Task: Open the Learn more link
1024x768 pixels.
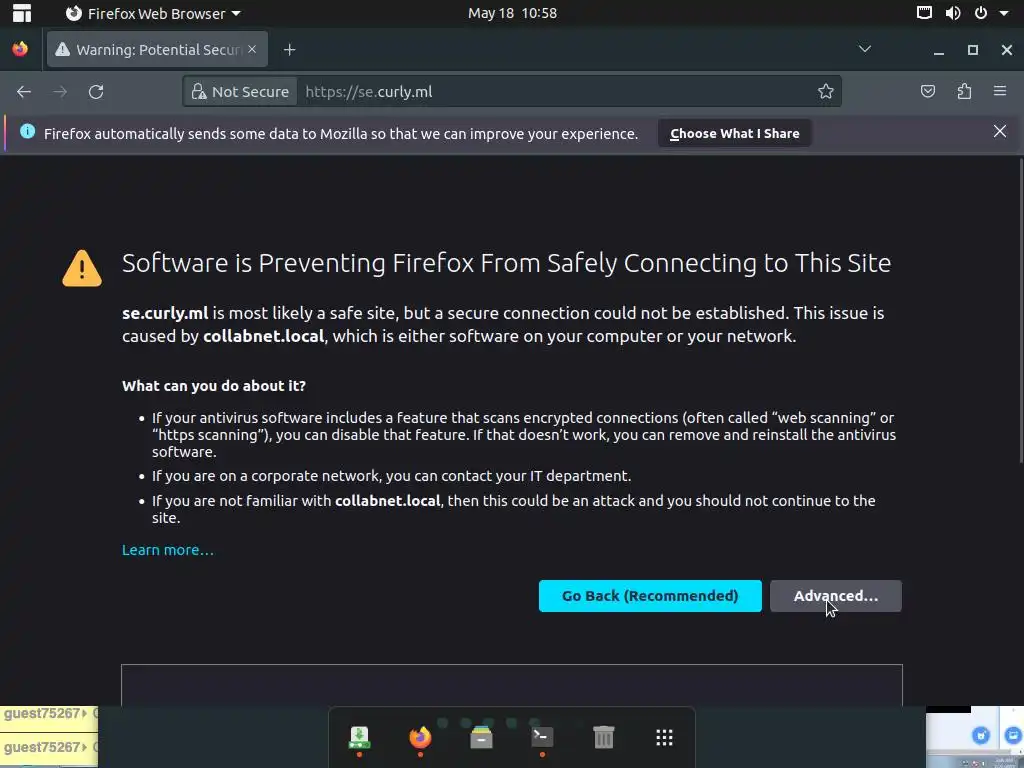Action: (x=168, y=550)
